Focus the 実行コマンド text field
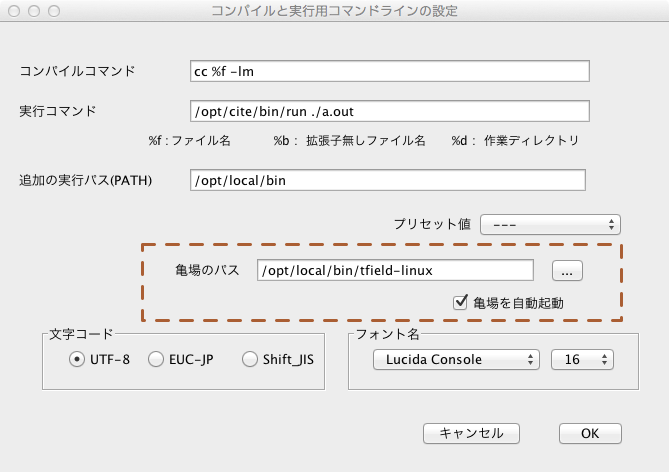Image resolution: width=670 pixels, height=473 pixels. tap(389, 110)
